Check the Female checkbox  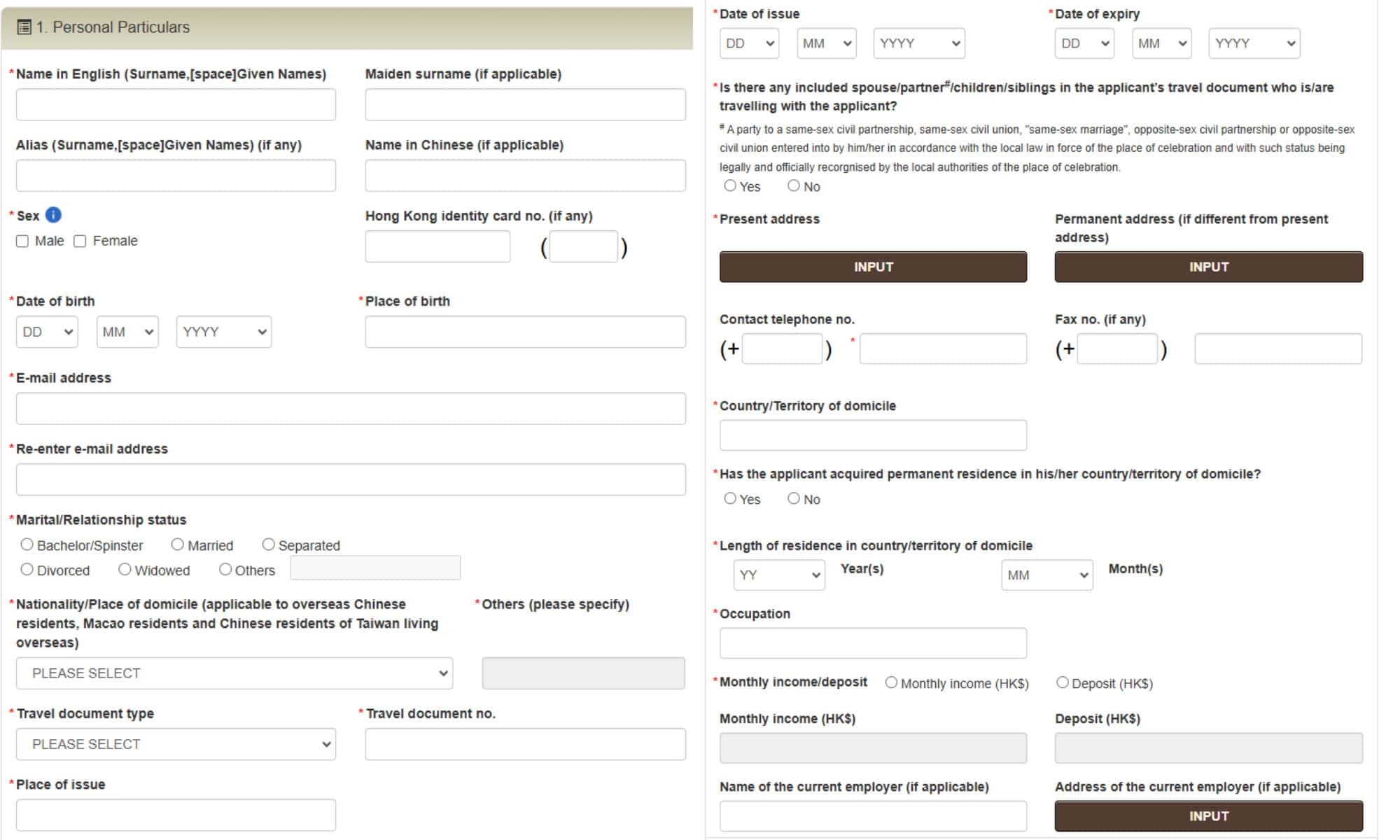(x=80, y=241)
